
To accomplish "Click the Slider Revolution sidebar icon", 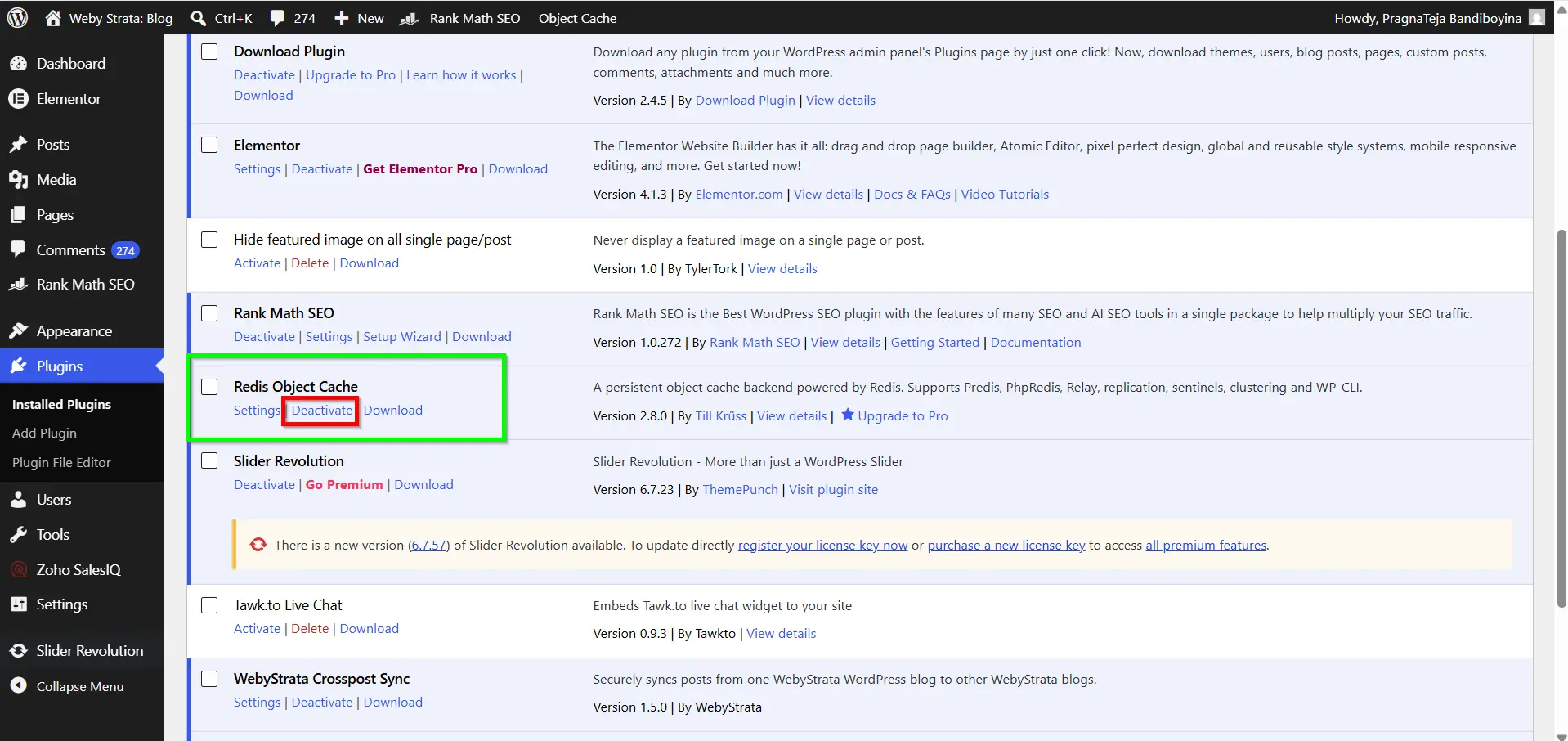I will click(x=18, y=650).
